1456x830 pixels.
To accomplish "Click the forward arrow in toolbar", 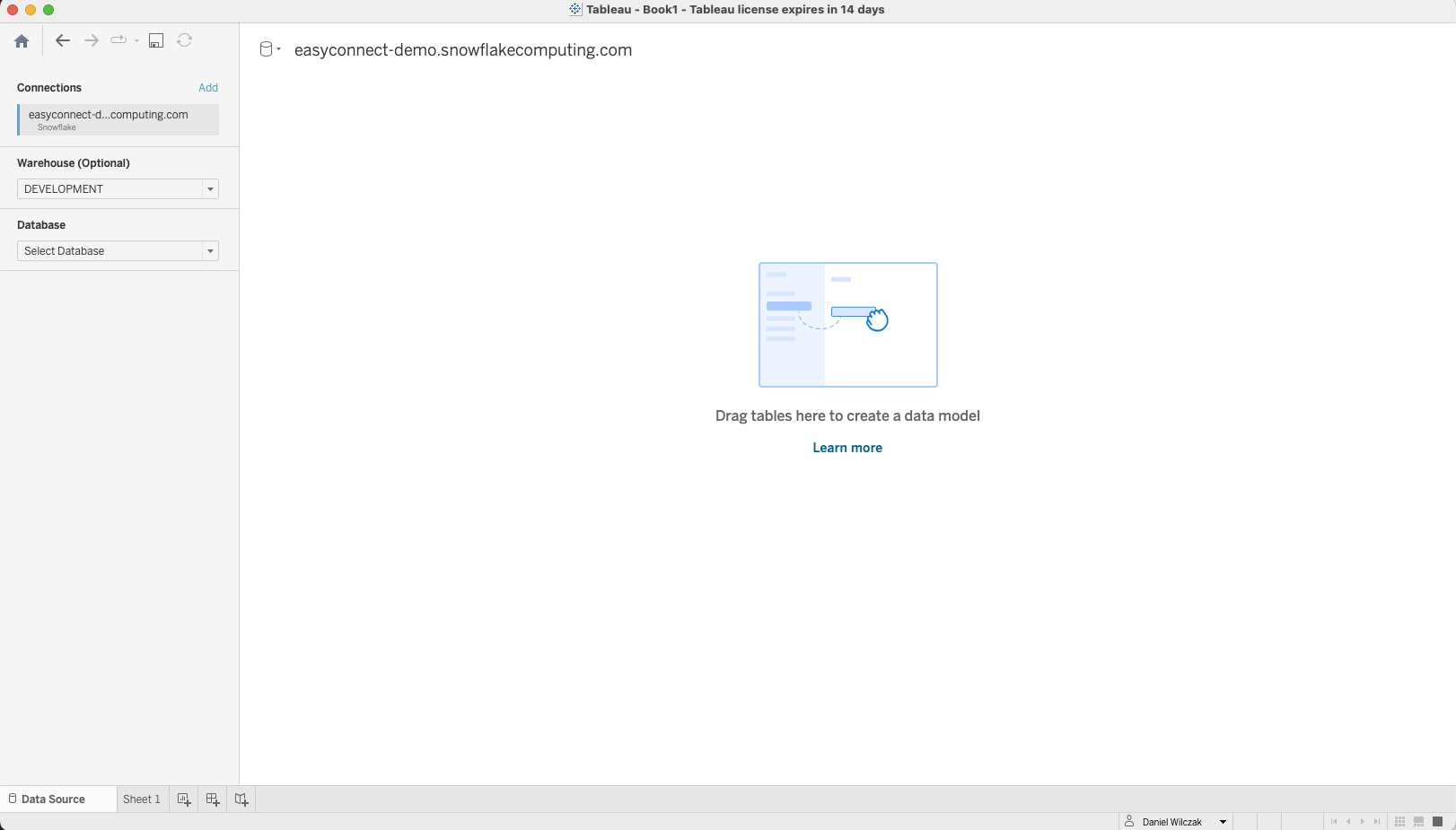I will click(92, 40).
